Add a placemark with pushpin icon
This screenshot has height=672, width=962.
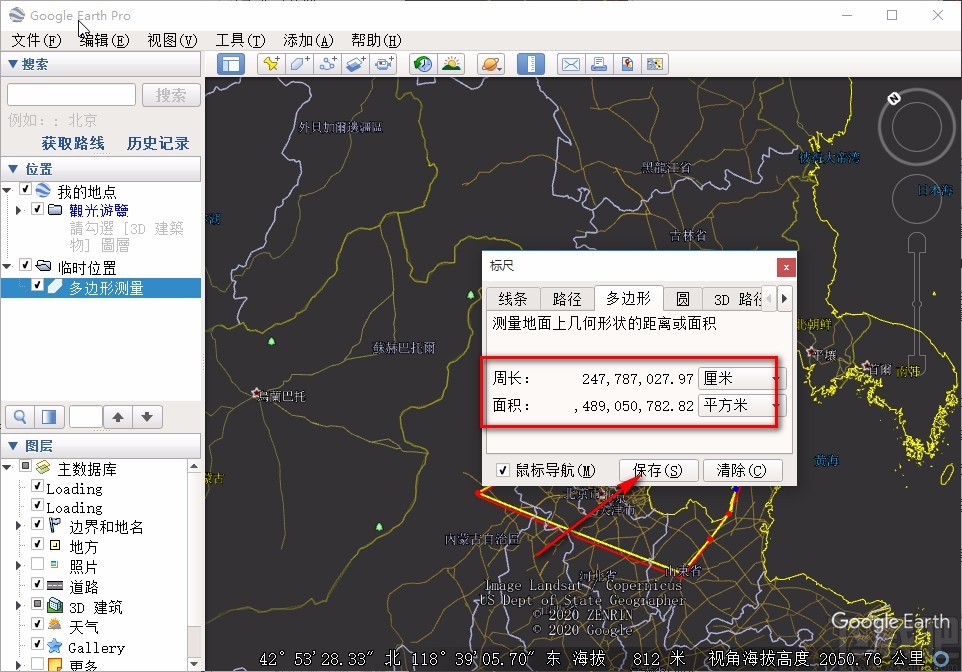(x=271, y=64)
